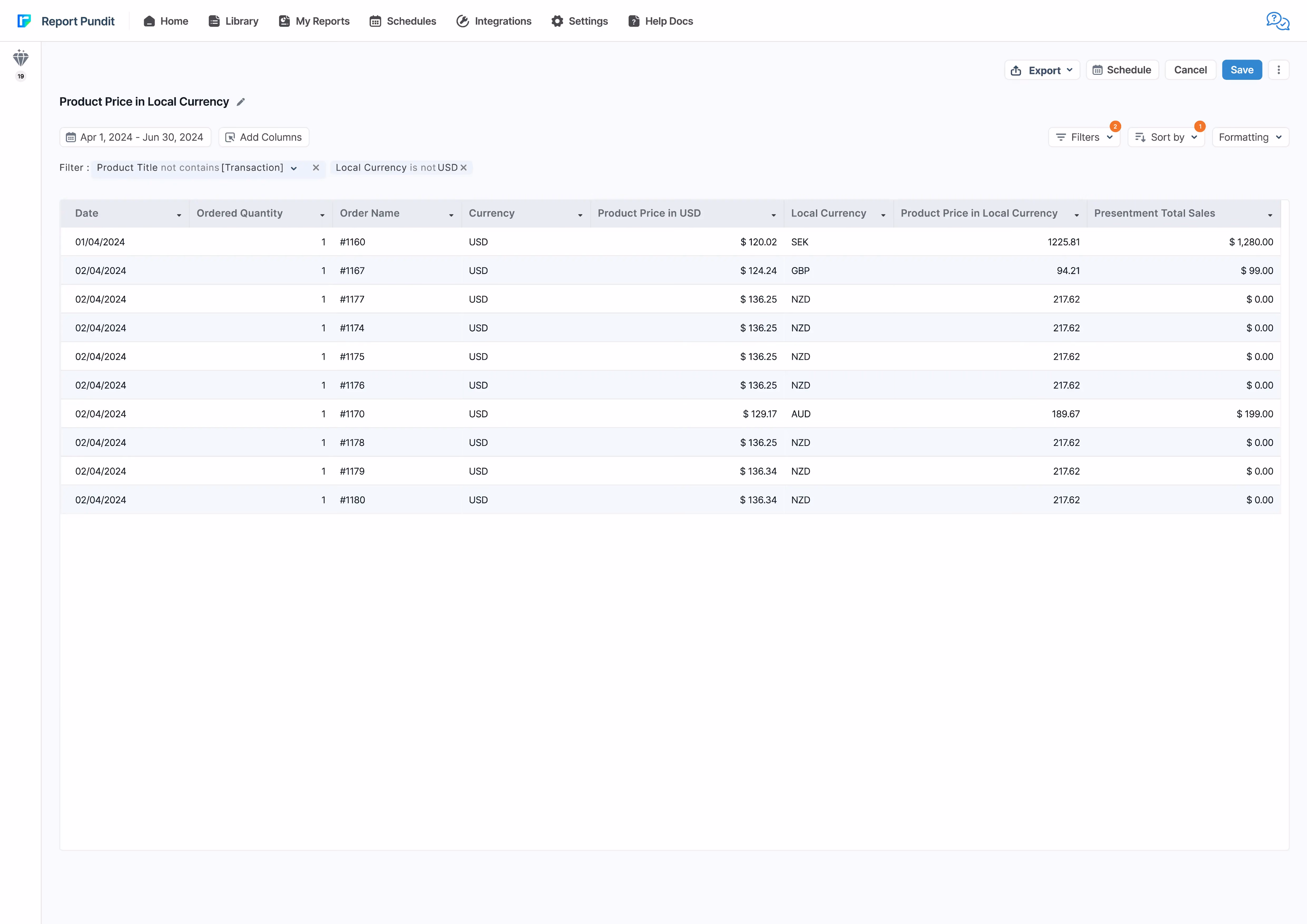1307x924 pixels.
Task: Click the diamond icon with 19 badge
Action: click(x=21, y=64)
